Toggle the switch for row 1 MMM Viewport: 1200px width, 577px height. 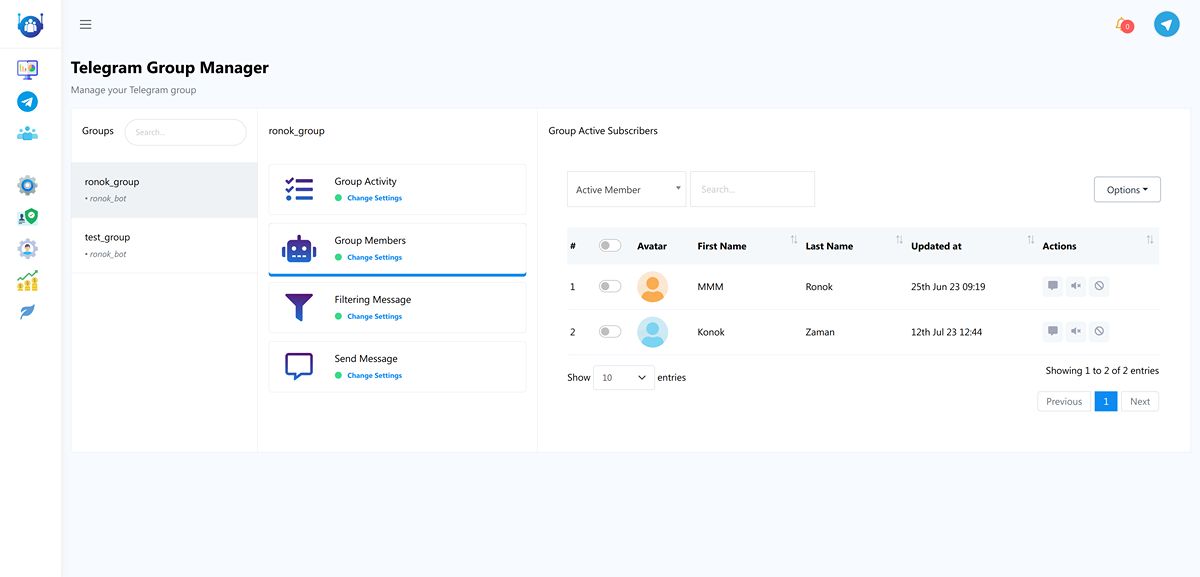[x=609, y=287]
